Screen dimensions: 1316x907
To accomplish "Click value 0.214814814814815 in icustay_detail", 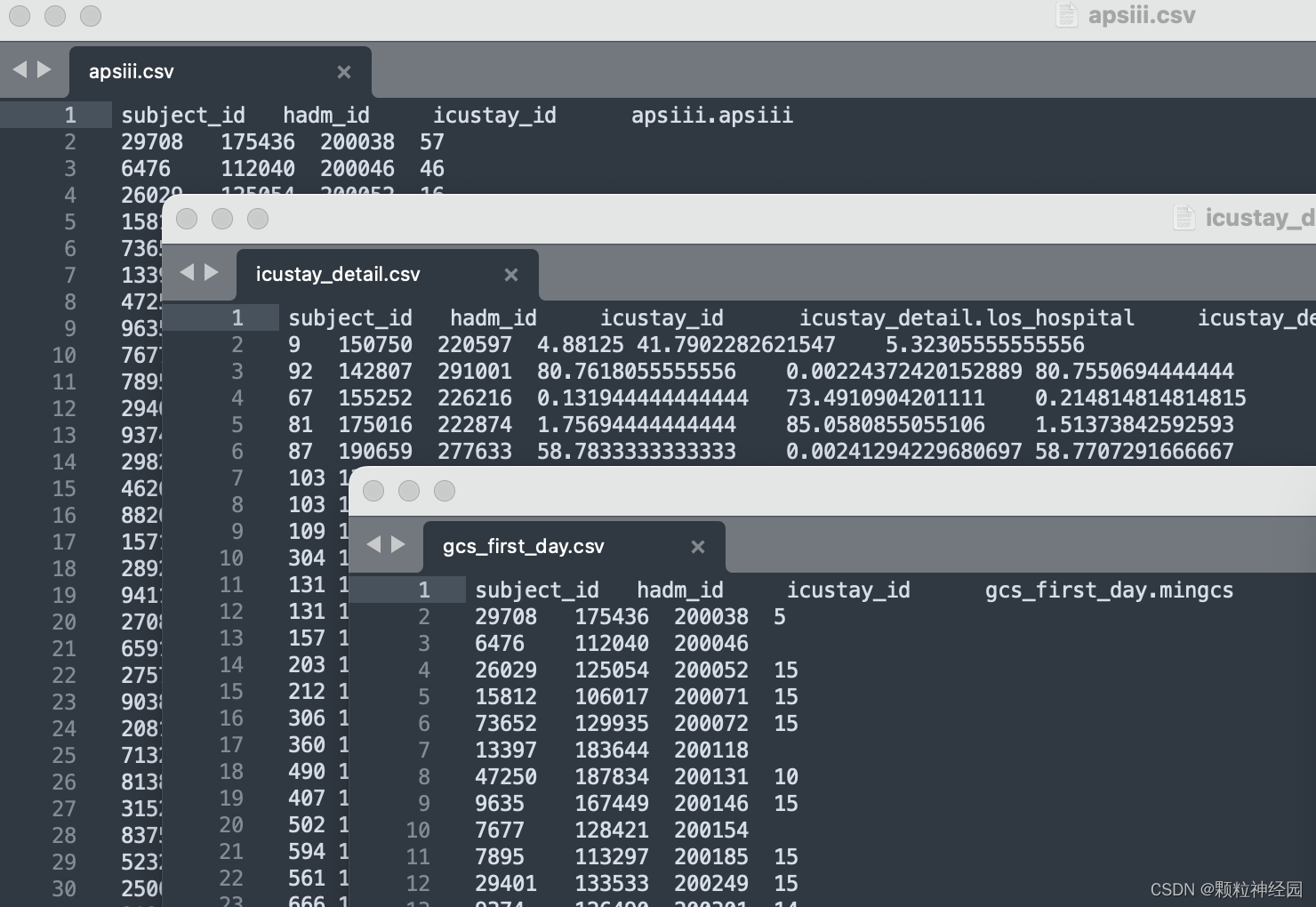I will (x=1141, y=398).
